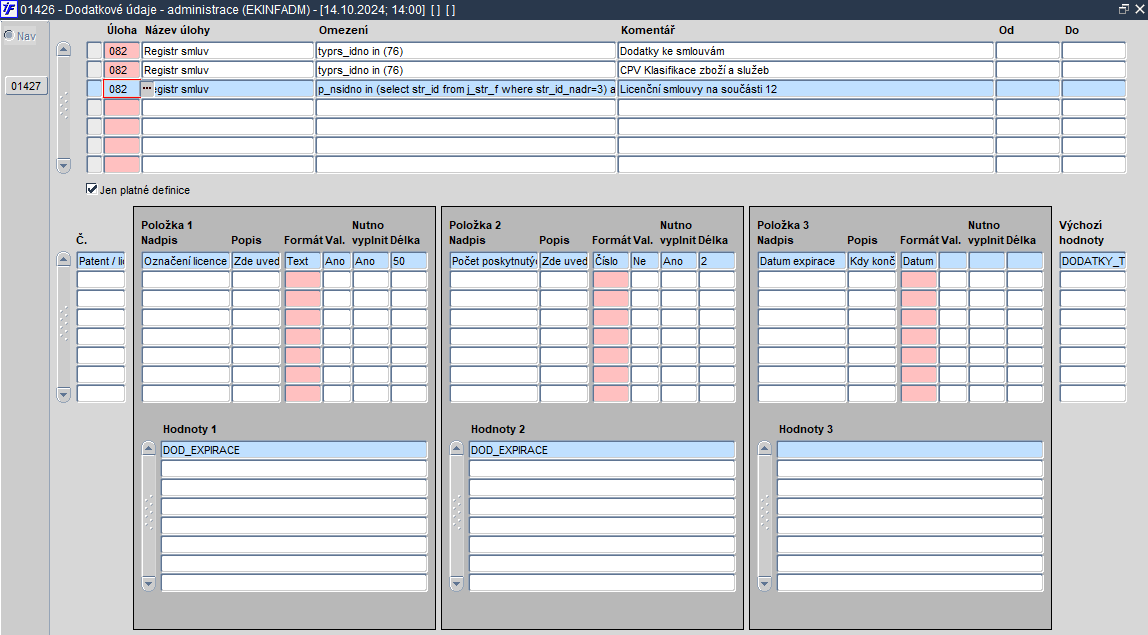Tick the row selector box for Dodatky ke smlouvám
The width and height of the screenshot is (1148, 635).
click(94, 51)
